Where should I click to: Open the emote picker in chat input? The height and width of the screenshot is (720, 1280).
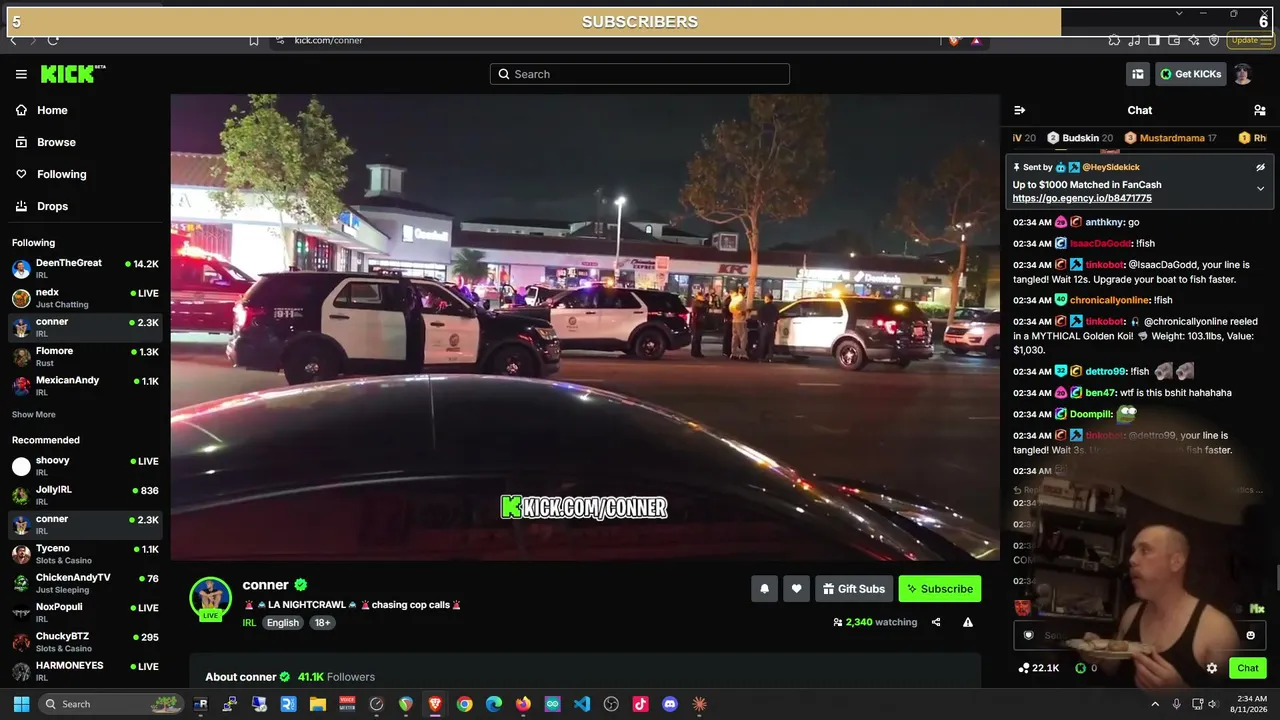pos(1250,635)
